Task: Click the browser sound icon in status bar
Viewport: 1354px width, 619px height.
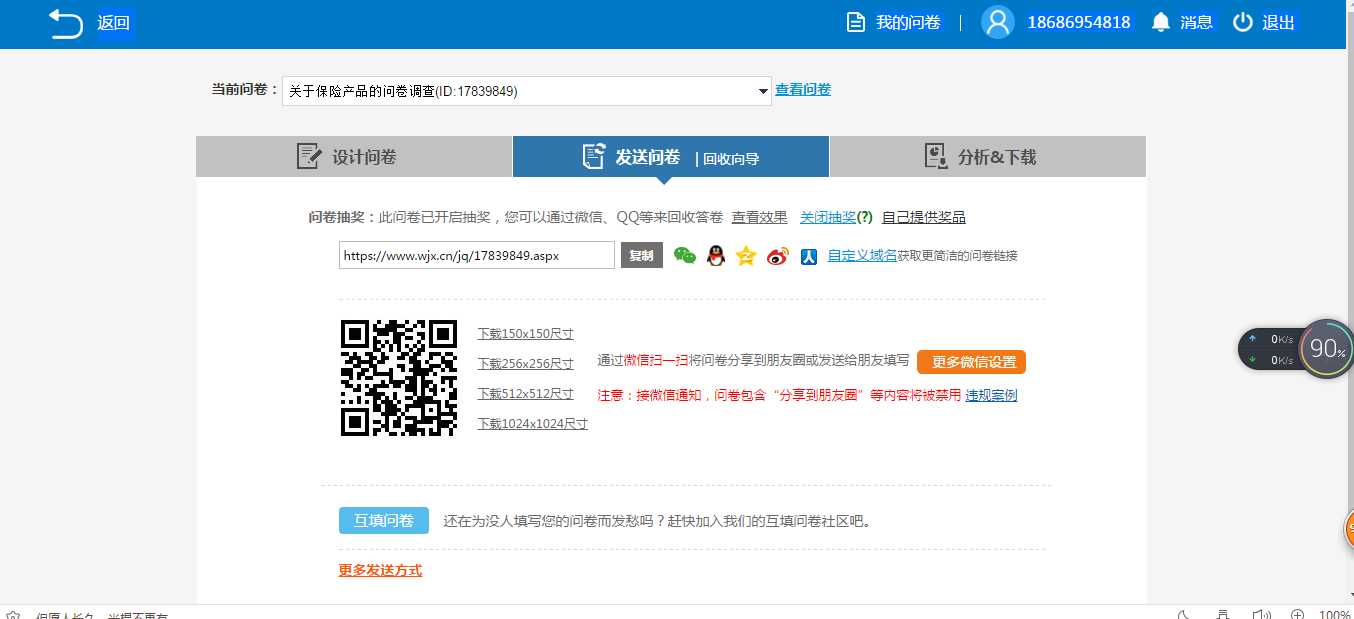Action: [x=1261, y=614]
